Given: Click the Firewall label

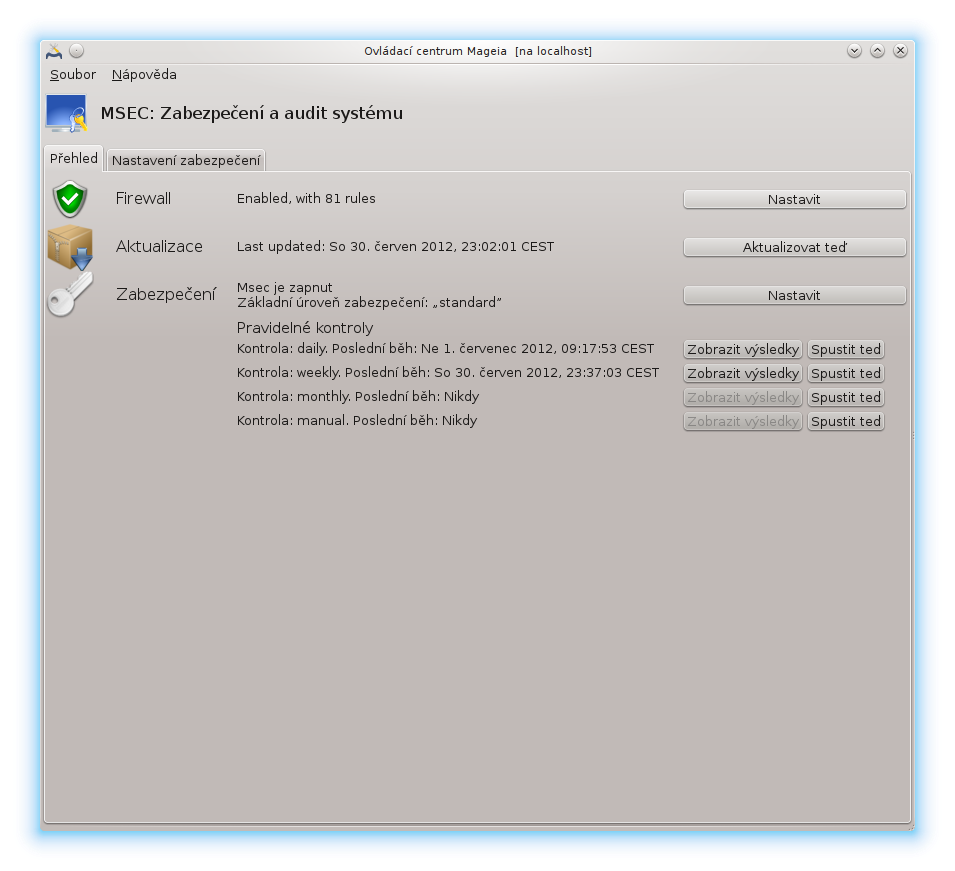Looking at the screenshot, I should point(143,199).
